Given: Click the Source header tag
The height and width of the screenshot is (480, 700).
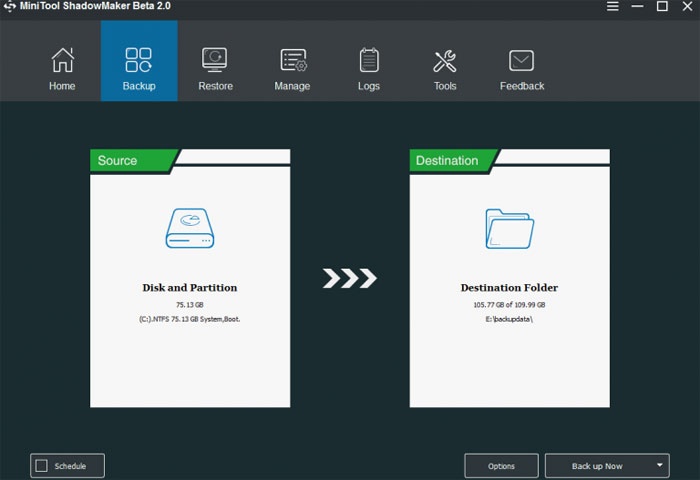Looking at the screenshot, I should click(131, 160).
